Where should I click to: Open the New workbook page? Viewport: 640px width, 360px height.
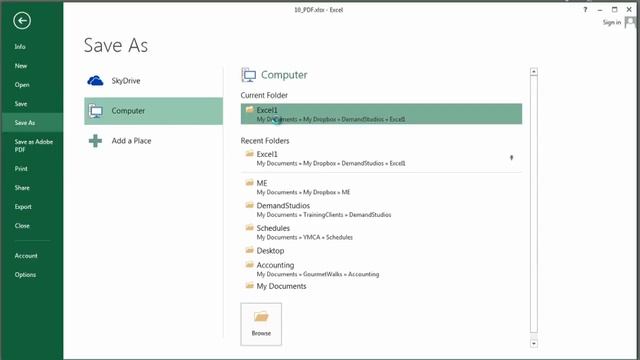click(21, 66)
